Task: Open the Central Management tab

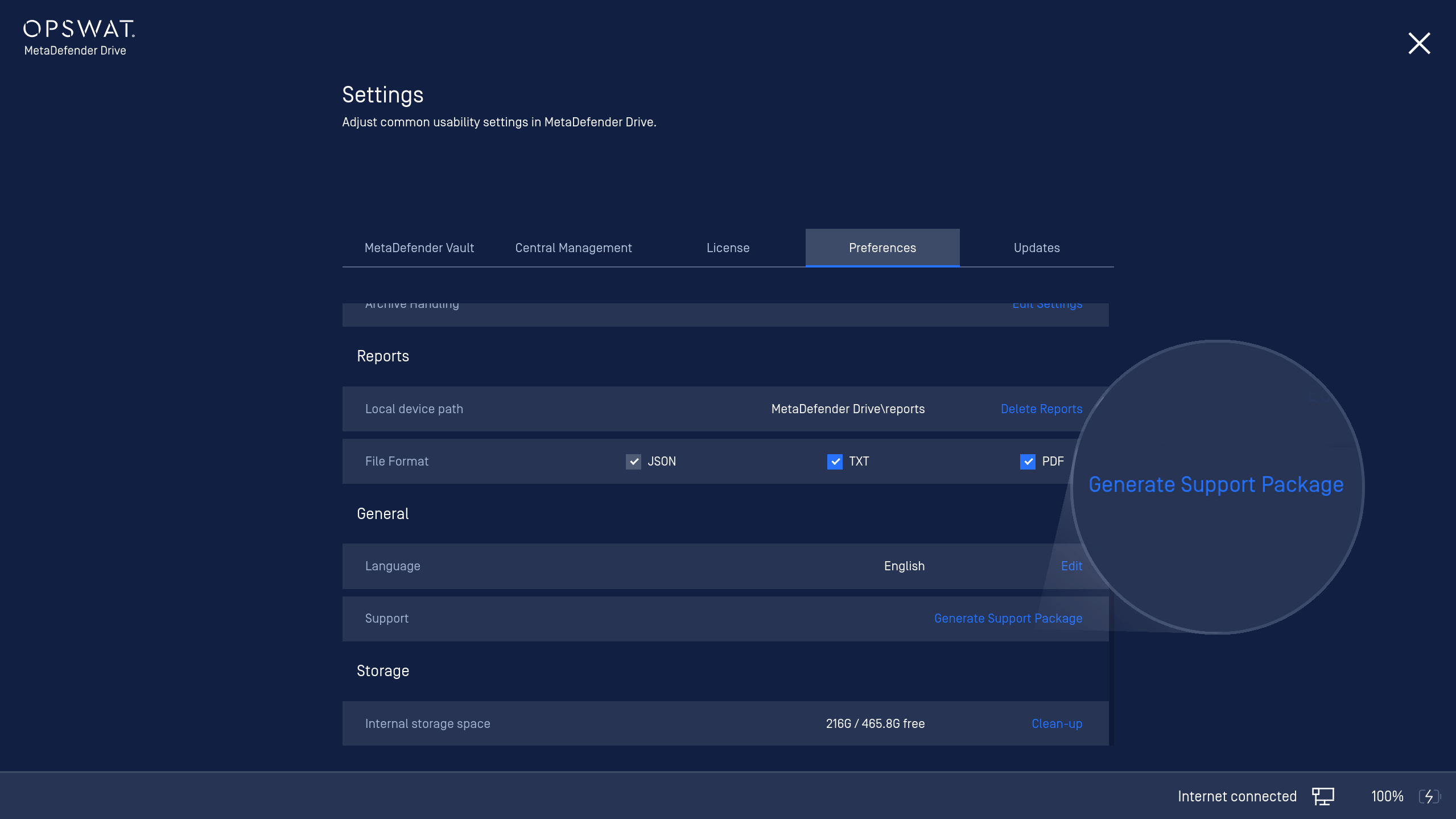Action: (x=574, y=248)
